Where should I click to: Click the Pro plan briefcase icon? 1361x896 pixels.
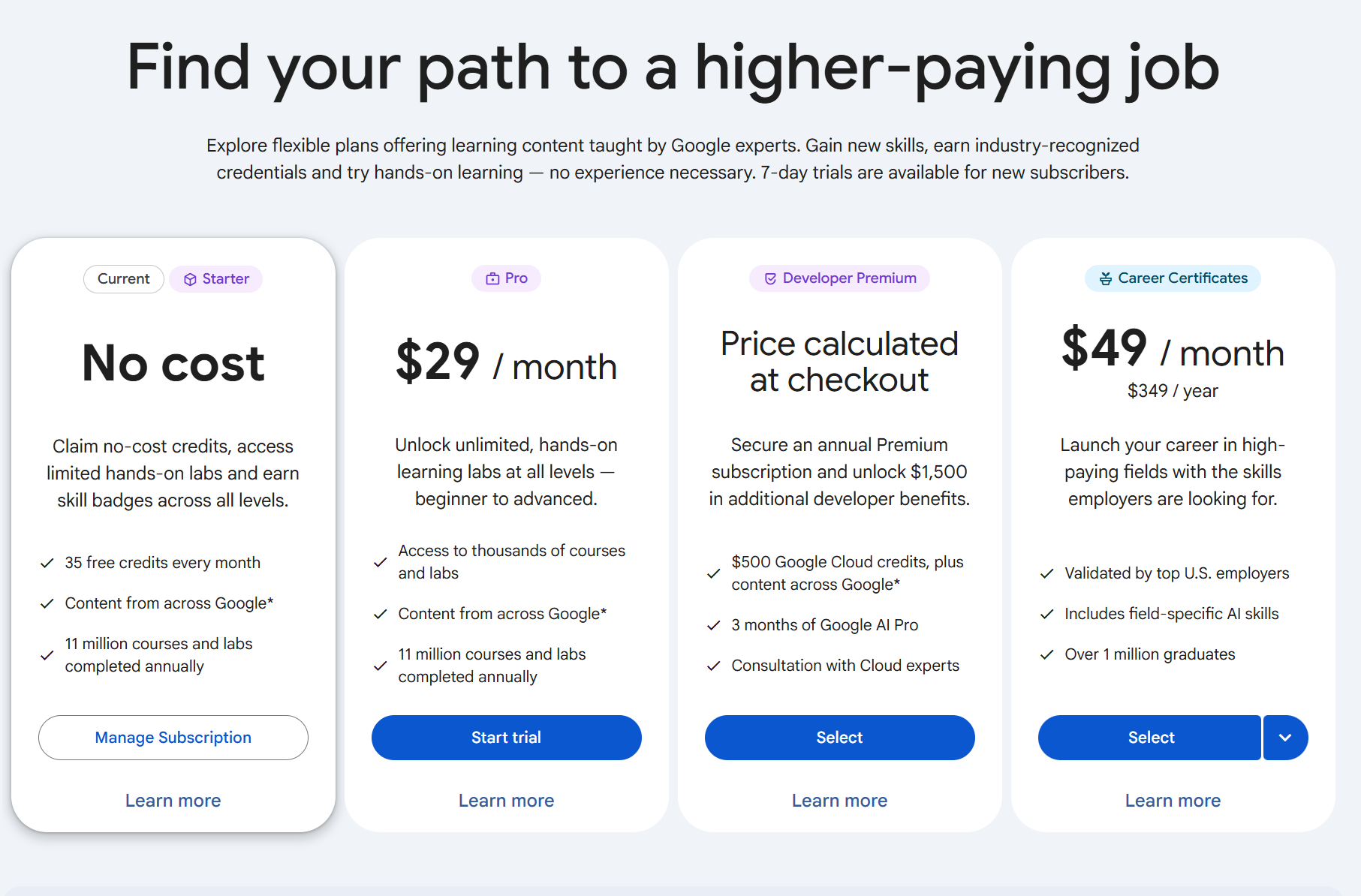point(492,278)
